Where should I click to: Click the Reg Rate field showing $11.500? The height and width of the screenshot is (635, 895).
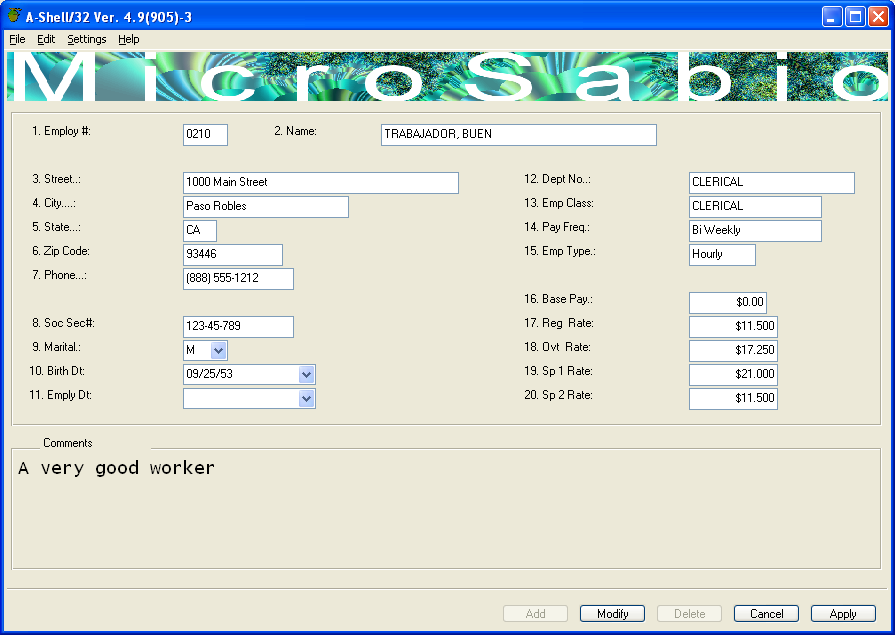tap(733, 327)
